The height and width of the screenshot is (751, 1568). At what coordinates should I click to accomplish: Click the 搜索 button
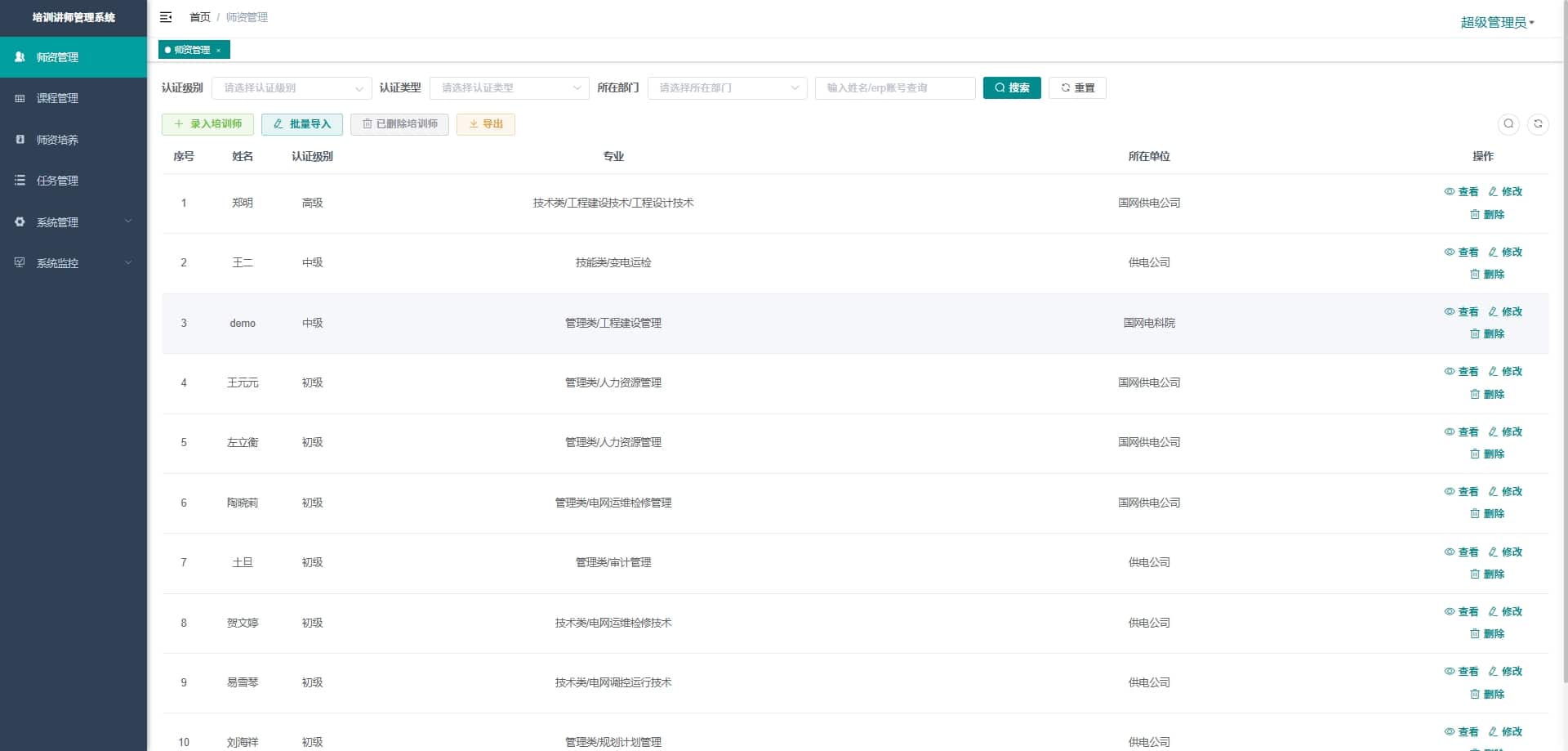[x=1012, y=88]
